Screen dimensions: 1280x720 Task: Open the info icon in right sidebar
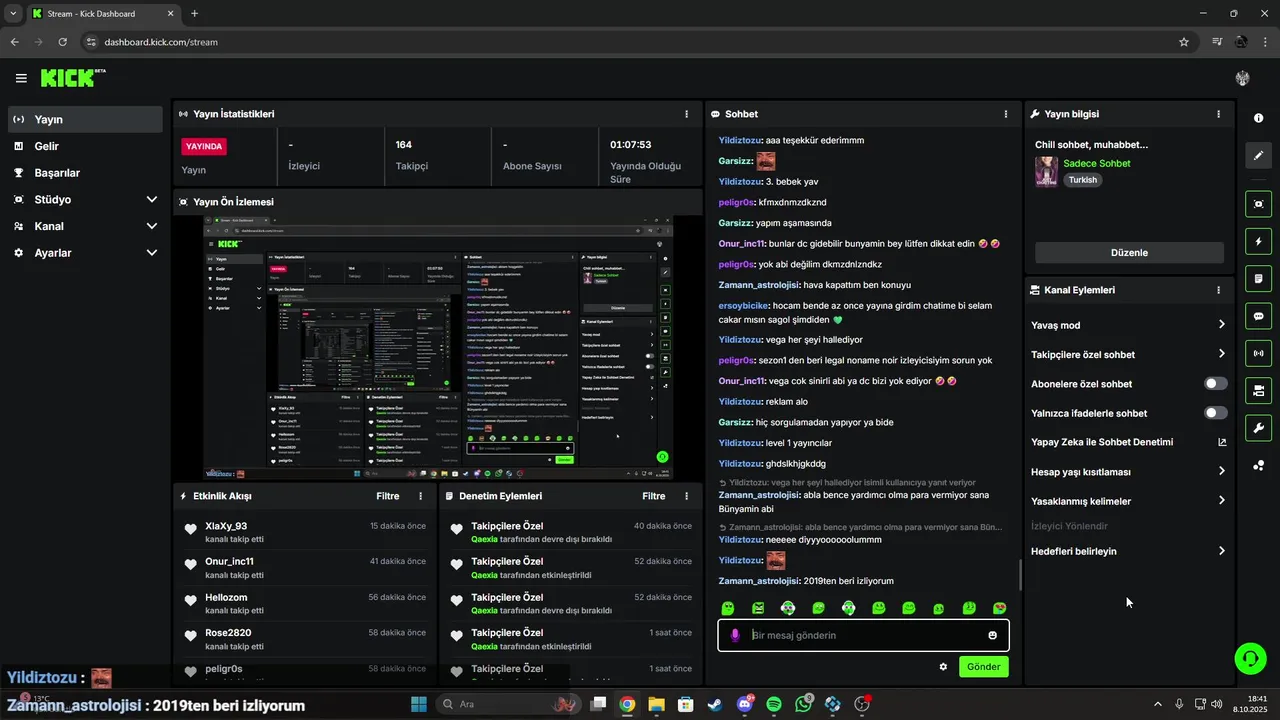[x=1258, y=118]
